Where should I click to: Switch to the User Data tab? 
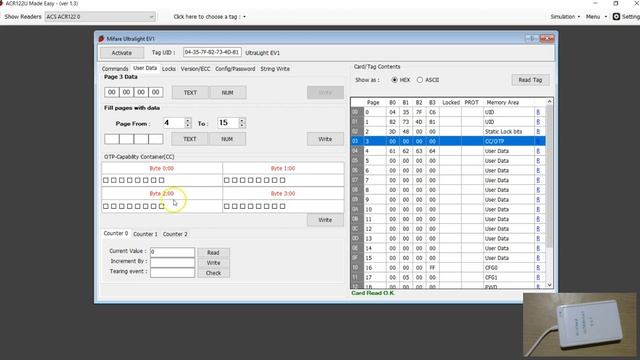tap(145, 68)
